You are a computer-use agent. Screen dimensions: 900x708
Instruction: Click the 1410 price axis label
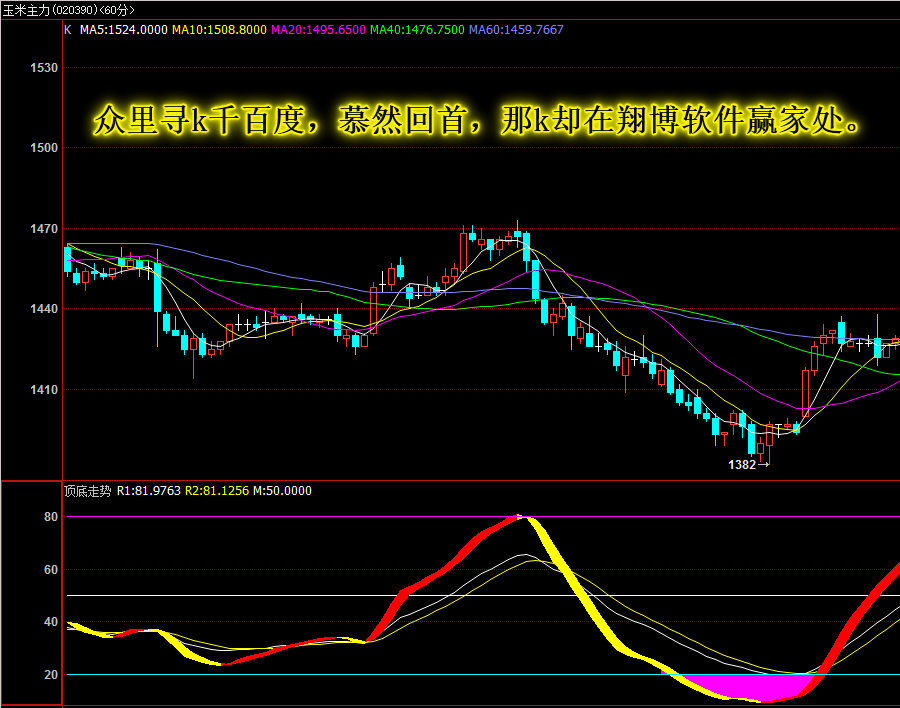pos(44,389)
